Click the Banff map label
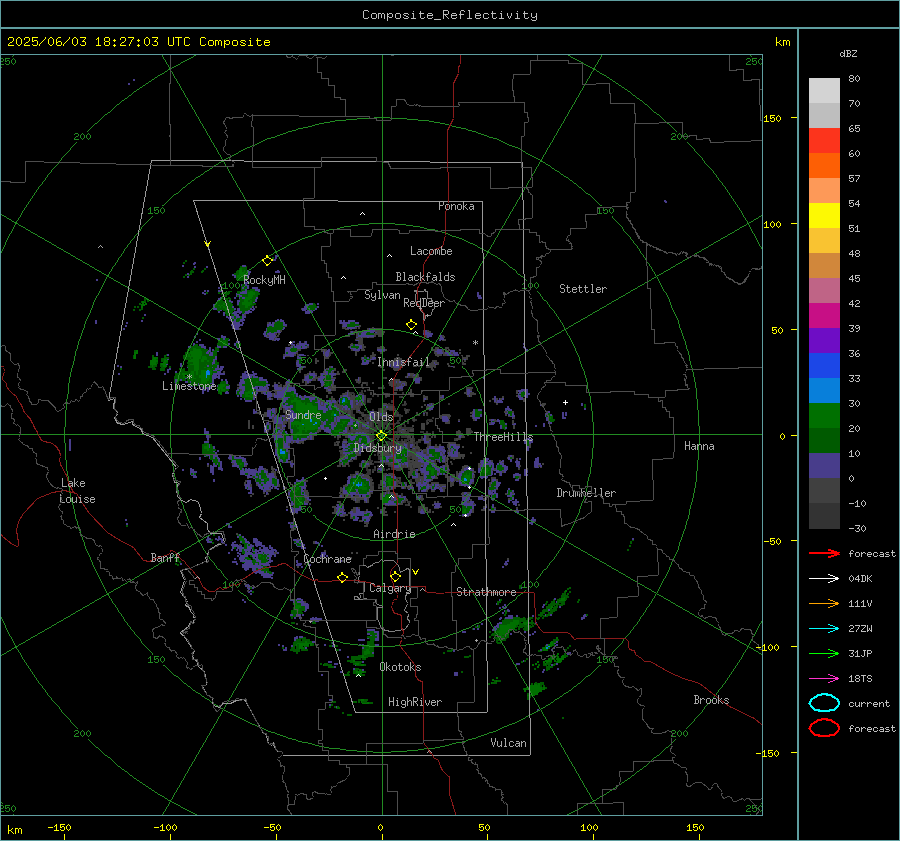The width and height of the screenshot is (900, 841). 165,558
